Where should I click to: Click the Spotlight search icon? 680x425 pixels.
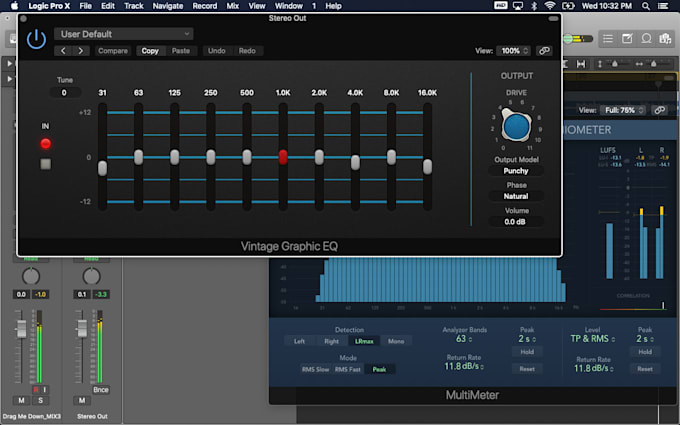(646, 6)
